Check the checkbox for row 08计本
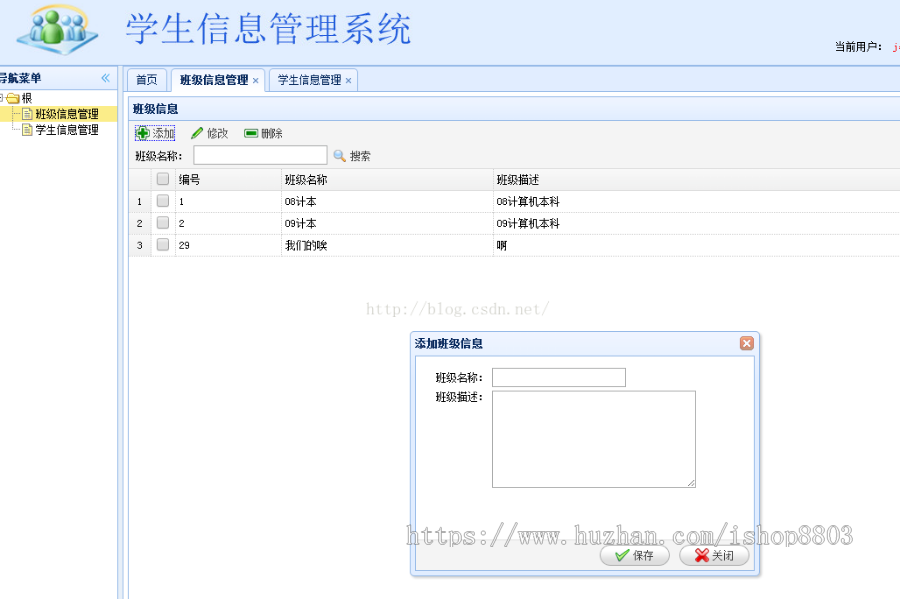This screenshot has width=900, height=599. (162, 201)
